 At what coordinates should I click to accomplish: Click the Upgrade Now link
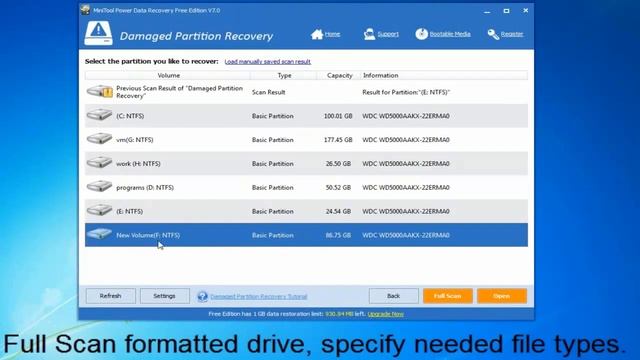386,314
